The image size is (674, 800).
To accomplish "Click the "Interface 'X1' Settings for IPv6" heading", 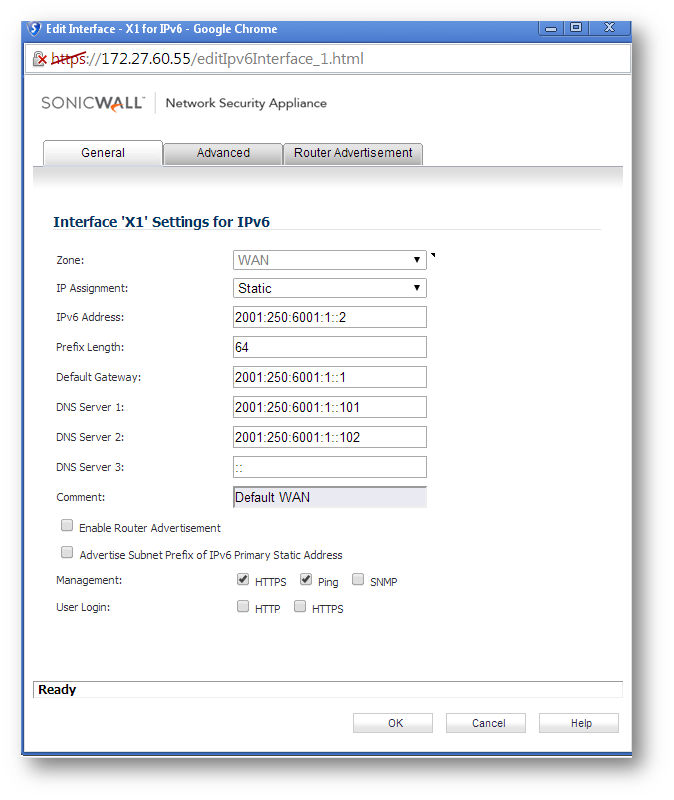I will point(161,222).
